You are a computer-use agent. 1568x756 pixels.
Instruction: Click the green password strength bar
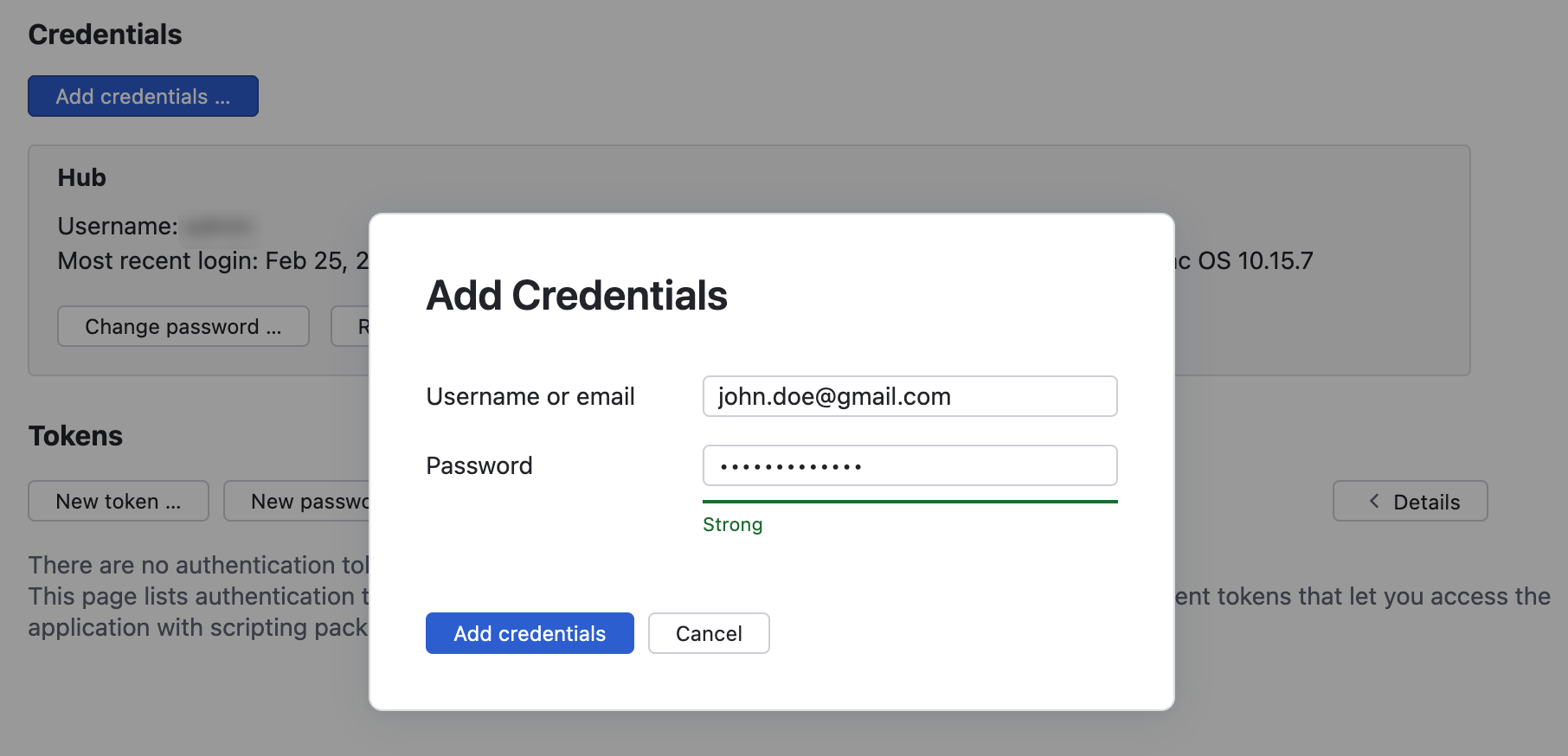[x=909, y=502]
